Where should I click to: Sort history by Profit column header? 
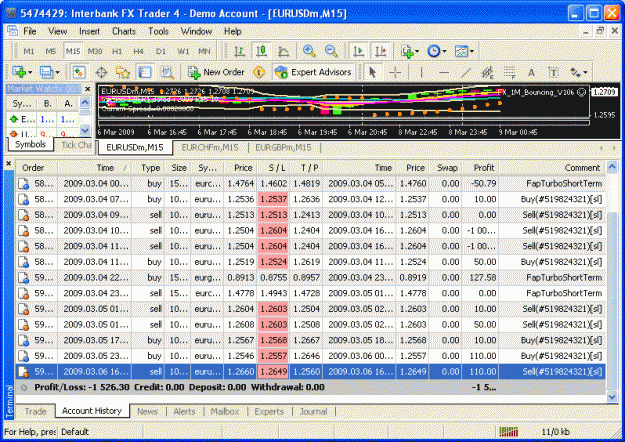pos(480,168)
